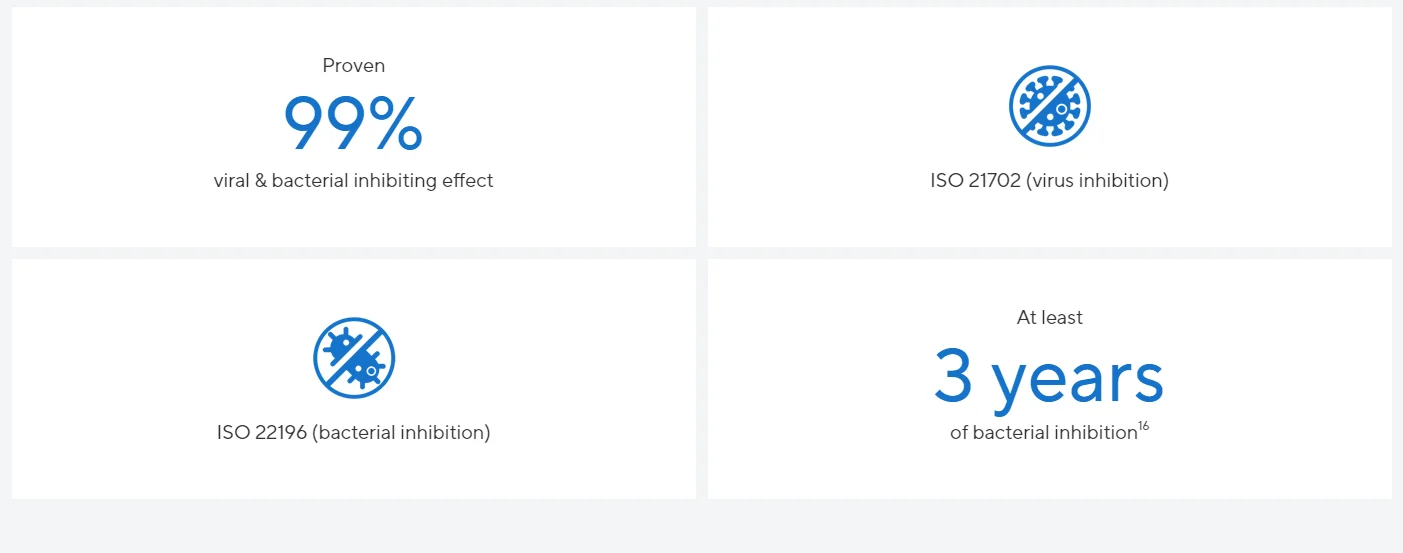
Task: Click the "Proven" label
Action: coord(353,66)
